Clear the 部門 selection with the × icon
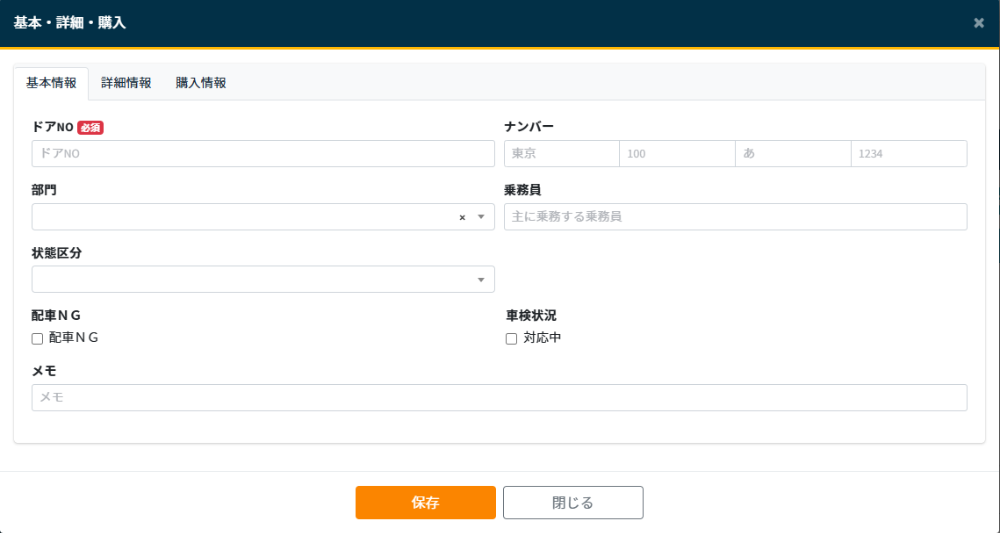Image resolution: width=1000 pixels, height=533 pixels. 462,217
